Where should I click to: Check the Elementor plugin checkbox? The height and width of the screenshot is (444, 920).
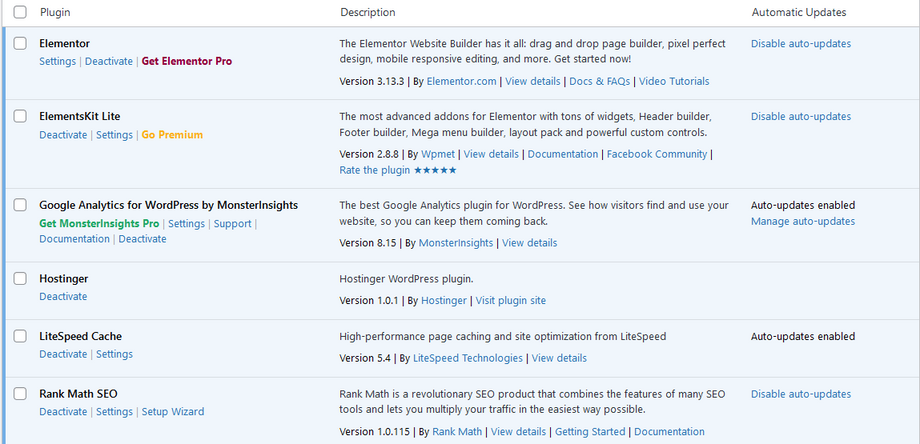pyautogui.click(x=20, y=43)
